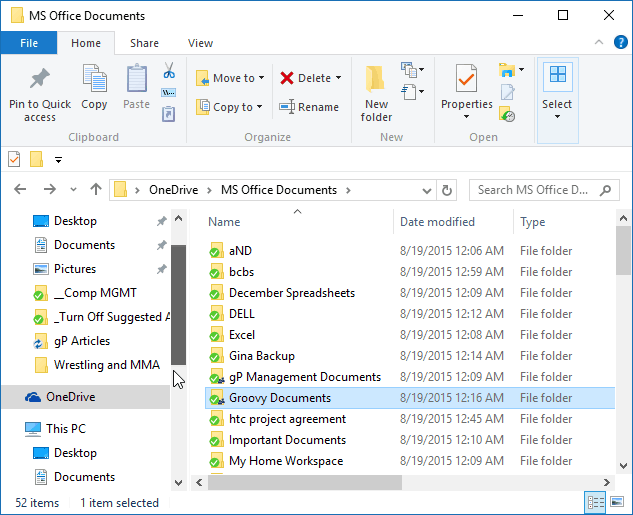
Task: Select the htc project agreement folder
Action: [287, 419]
